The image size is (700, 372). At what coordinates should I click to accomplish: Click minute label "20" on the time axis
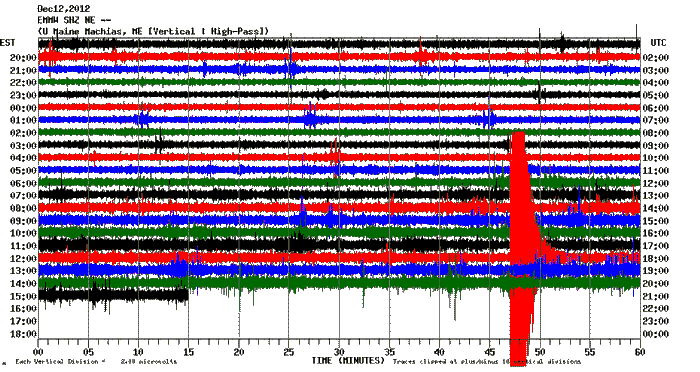[239, 352]
